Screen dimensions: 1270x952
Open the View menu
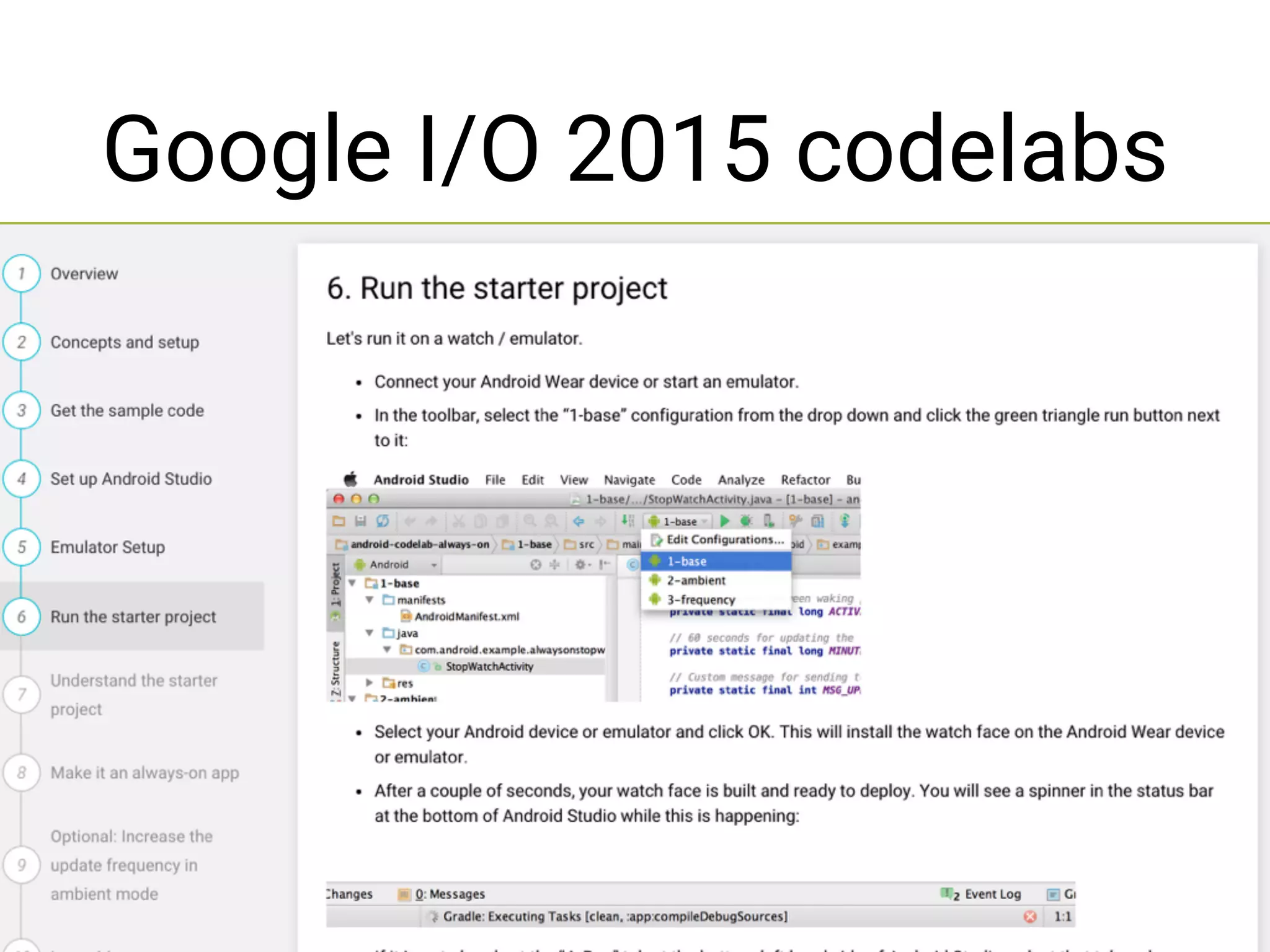[574, 480]
